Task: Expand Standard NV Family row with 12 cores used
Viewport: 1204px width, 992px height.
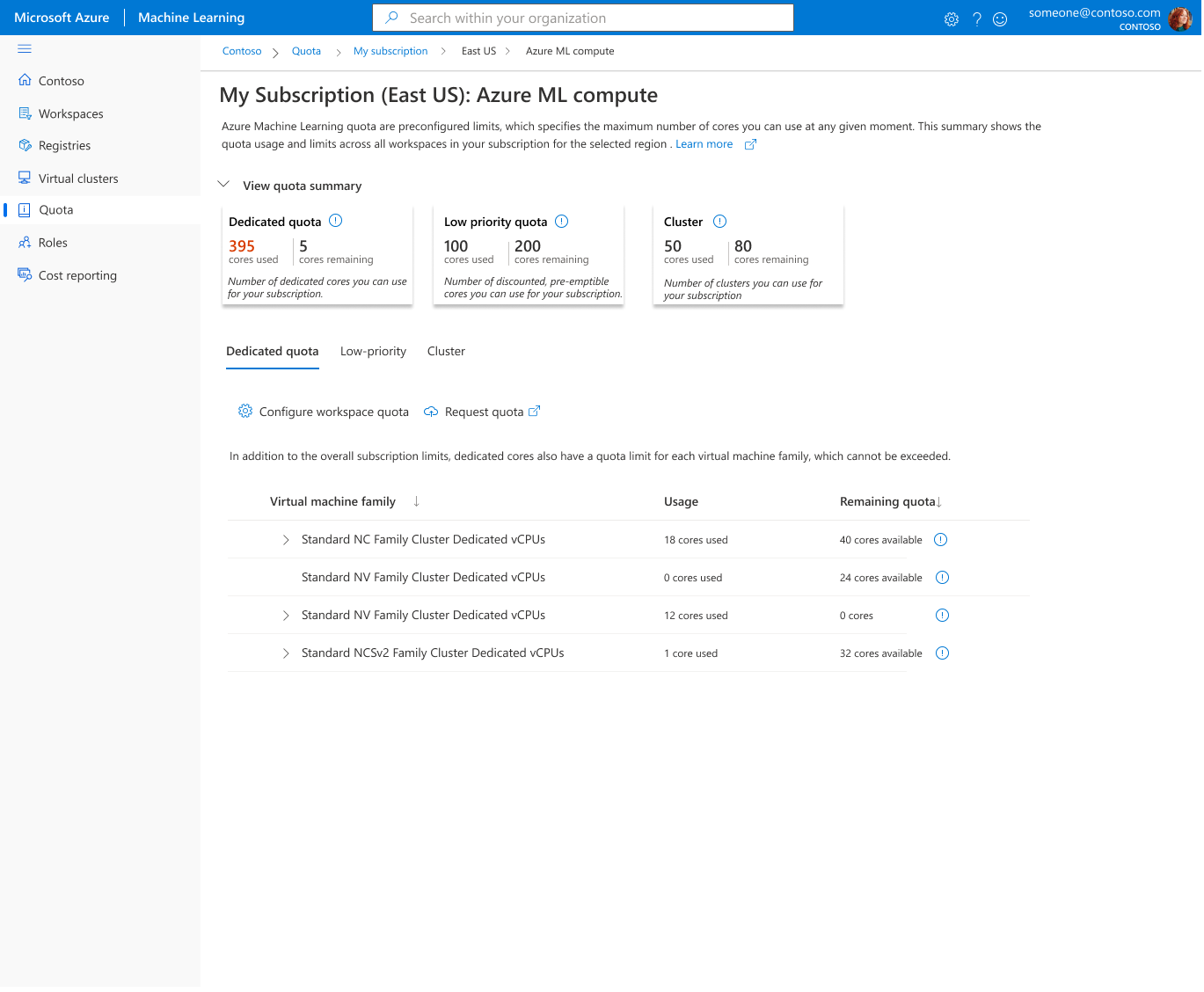Action: [x=286, y=616]
